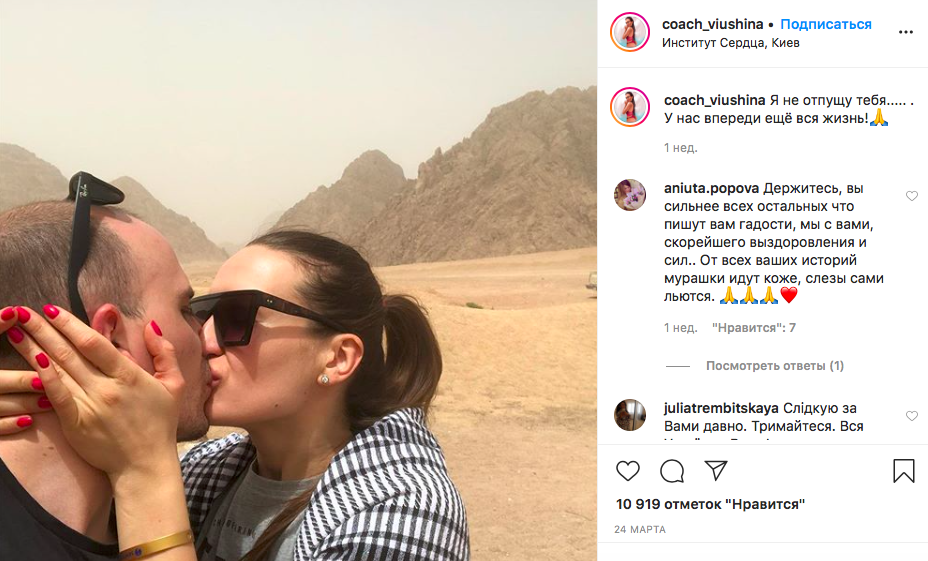
Task: View the 10 919 отметок "Нравится" list
Action: tap(710, 504)
